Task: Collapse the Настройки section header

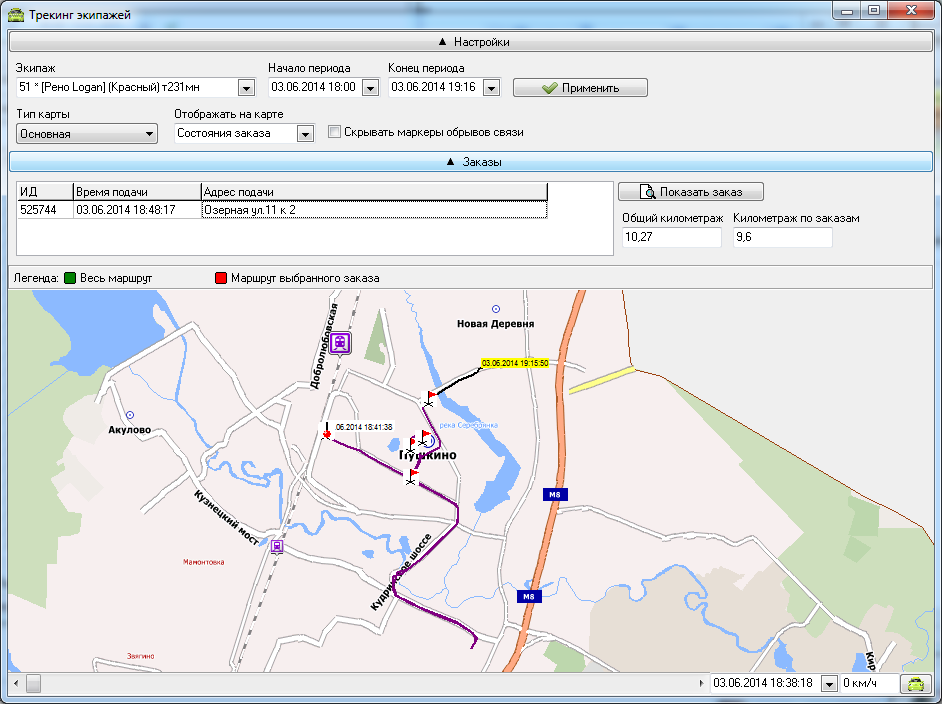Action: (471, 42)
